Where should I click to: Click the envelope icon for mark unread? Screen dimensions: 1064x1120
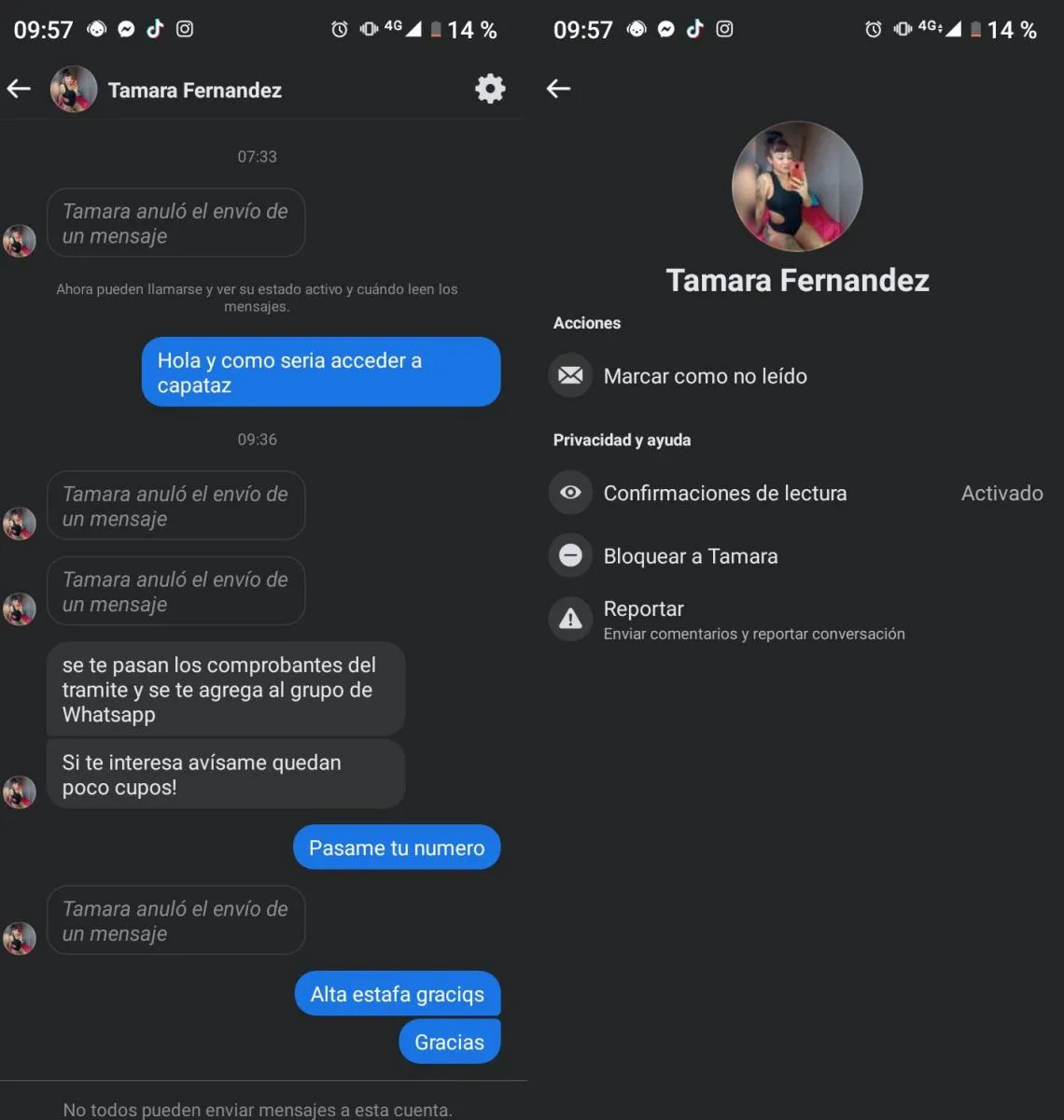570,375
